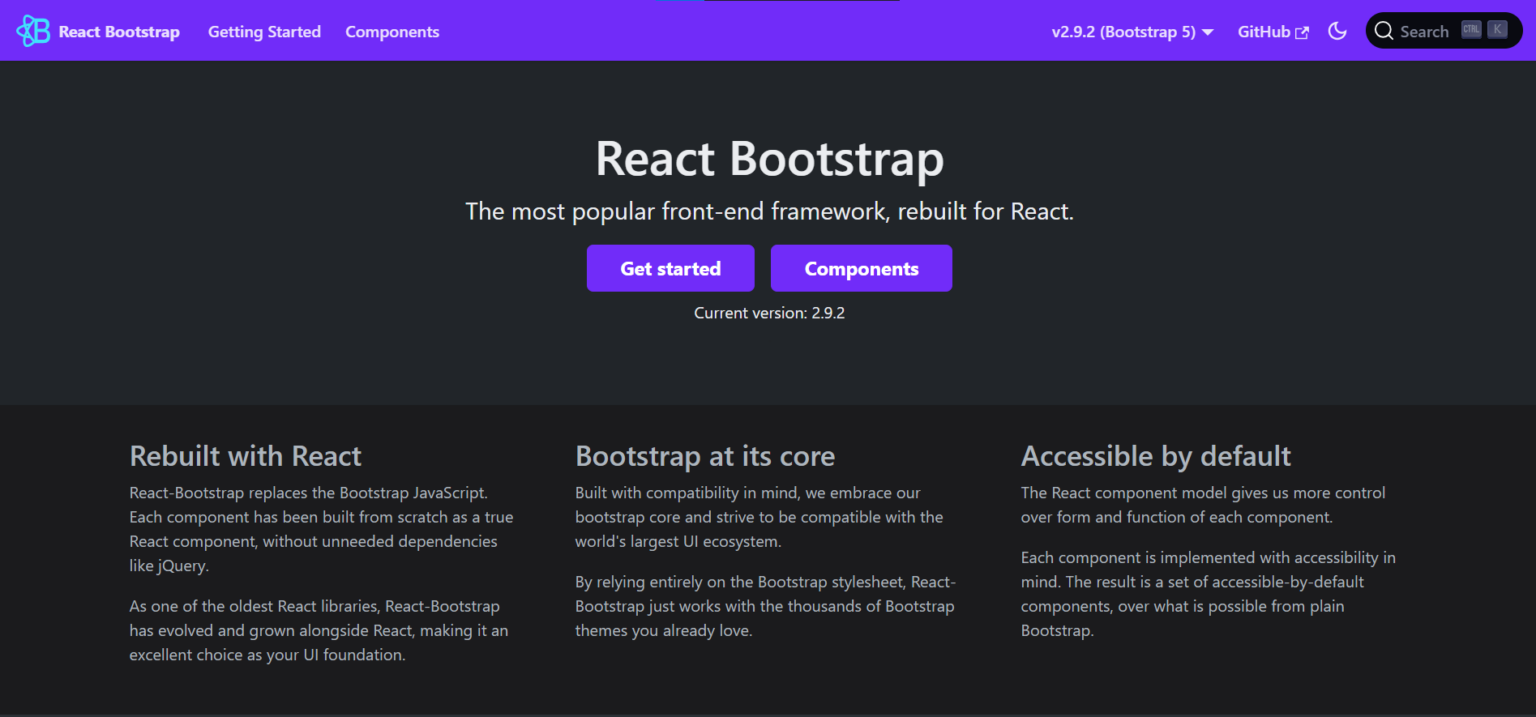Click the Rebuilt with React heading

[245, 456]
